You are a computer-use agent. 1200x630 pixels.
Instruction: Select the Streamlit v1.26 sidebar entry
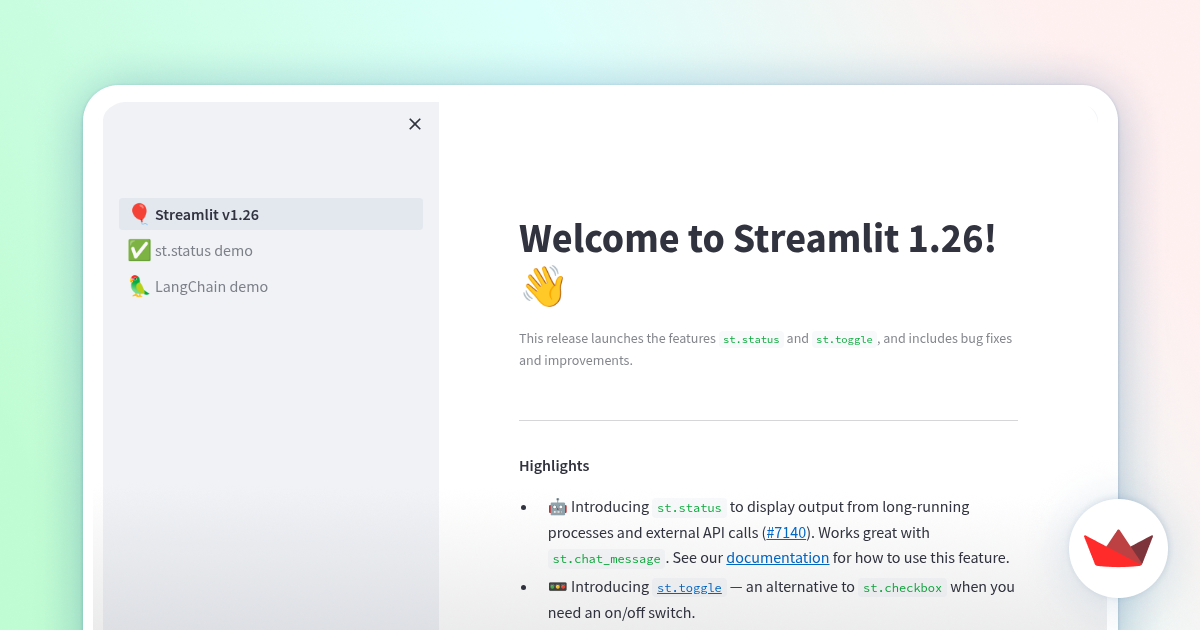207,213
